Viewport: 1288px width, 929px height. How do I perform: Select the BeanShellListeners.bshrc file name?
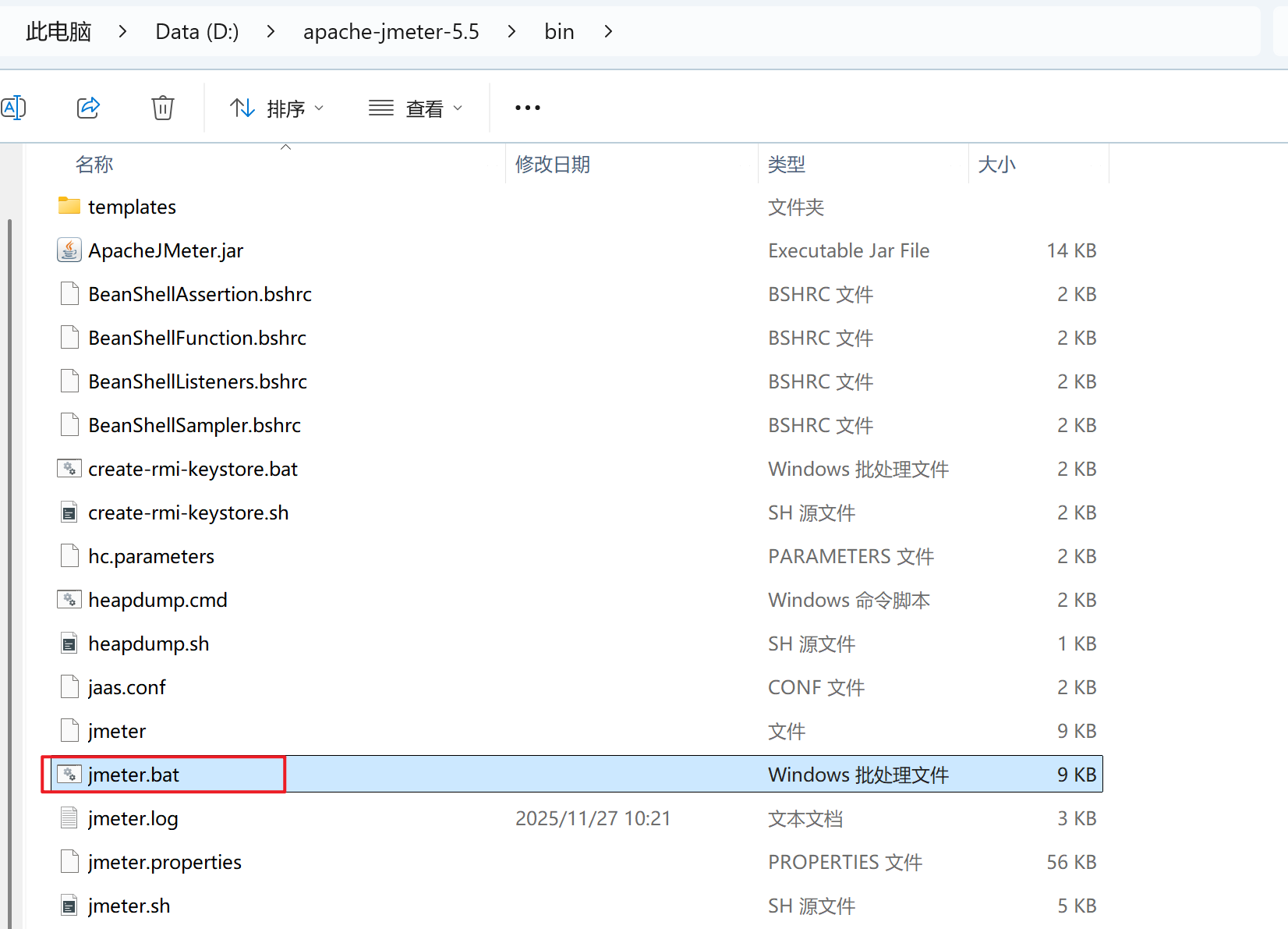(x=198, y=381)
